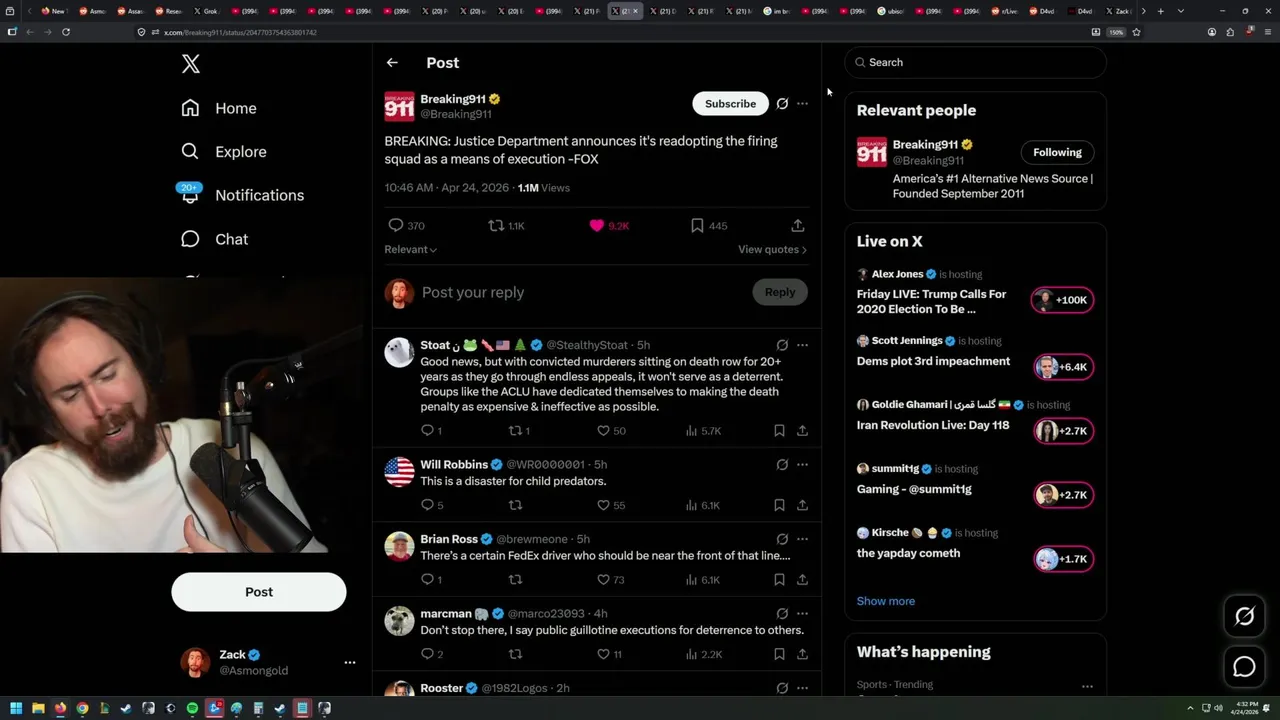The height and width of the screenshot is (720, 1280).
Task: Click the large Post button
Action: (259, 592)
